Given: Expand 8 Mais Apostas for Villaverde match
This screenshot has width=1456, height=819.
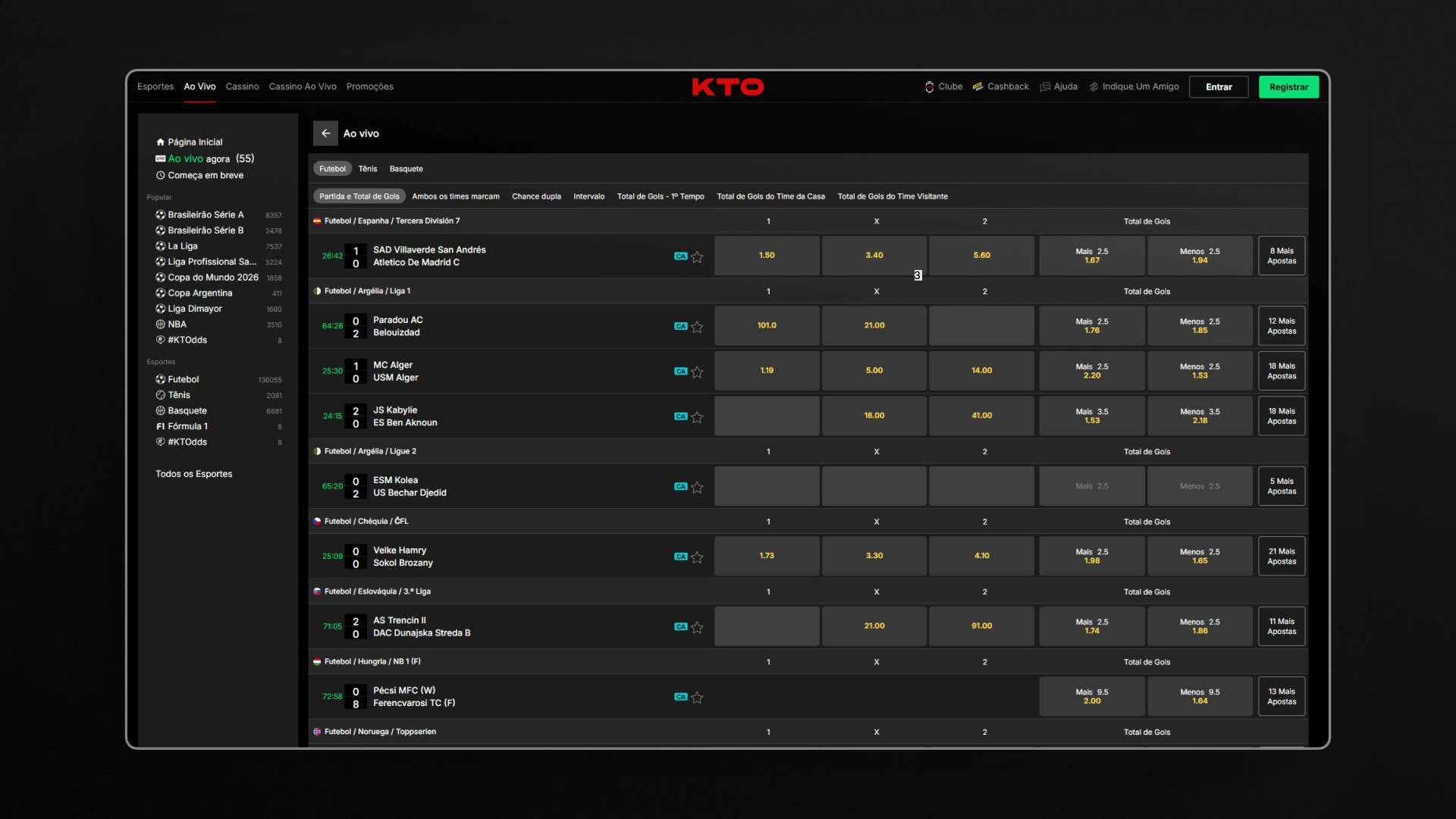Looking at the screenshot, I should pos(1282,256).
